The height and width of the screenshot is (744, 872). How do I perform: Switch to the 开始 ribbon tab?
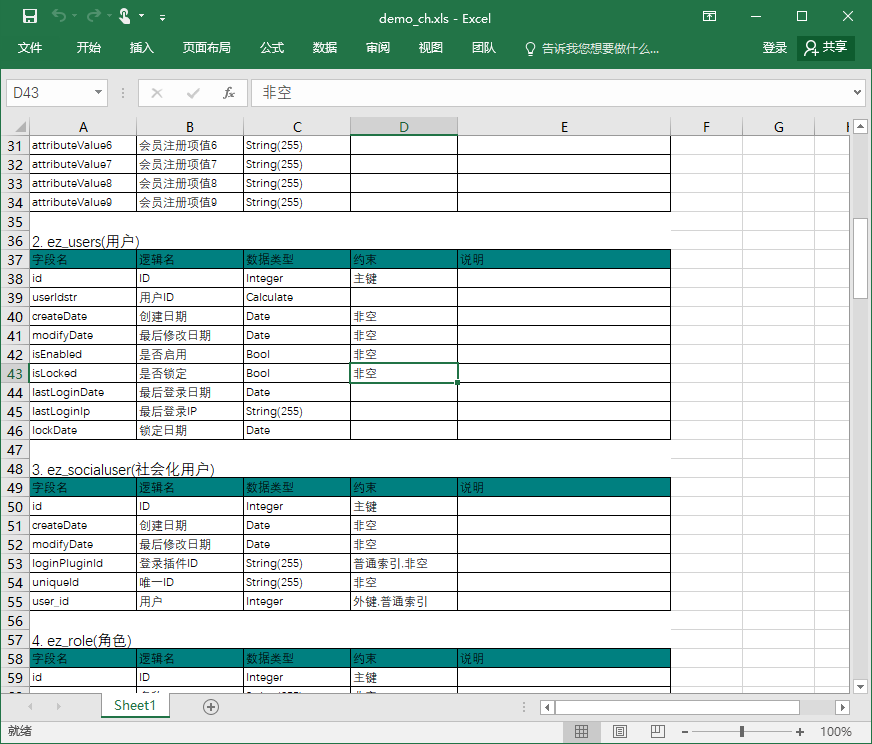pyautogui.click(x=88, y=48)
